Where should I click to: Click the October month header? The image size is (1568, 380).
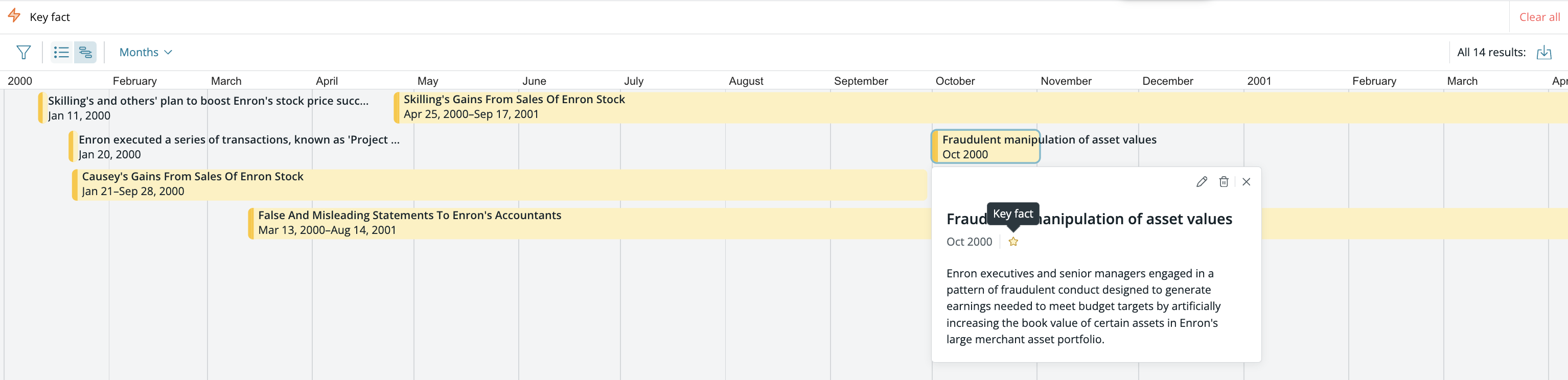coord(954,81)
